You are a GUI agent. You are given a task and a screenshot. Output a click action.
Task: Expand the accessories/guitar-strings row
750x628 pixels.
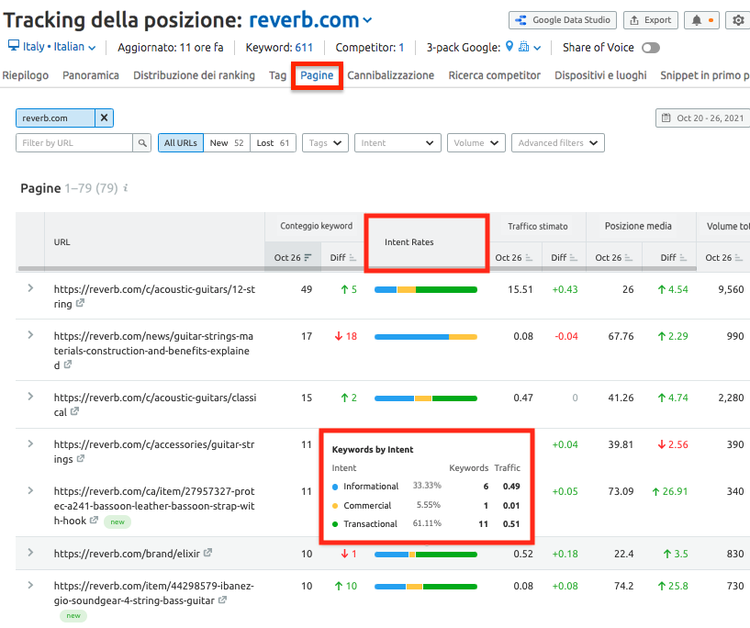30,443
